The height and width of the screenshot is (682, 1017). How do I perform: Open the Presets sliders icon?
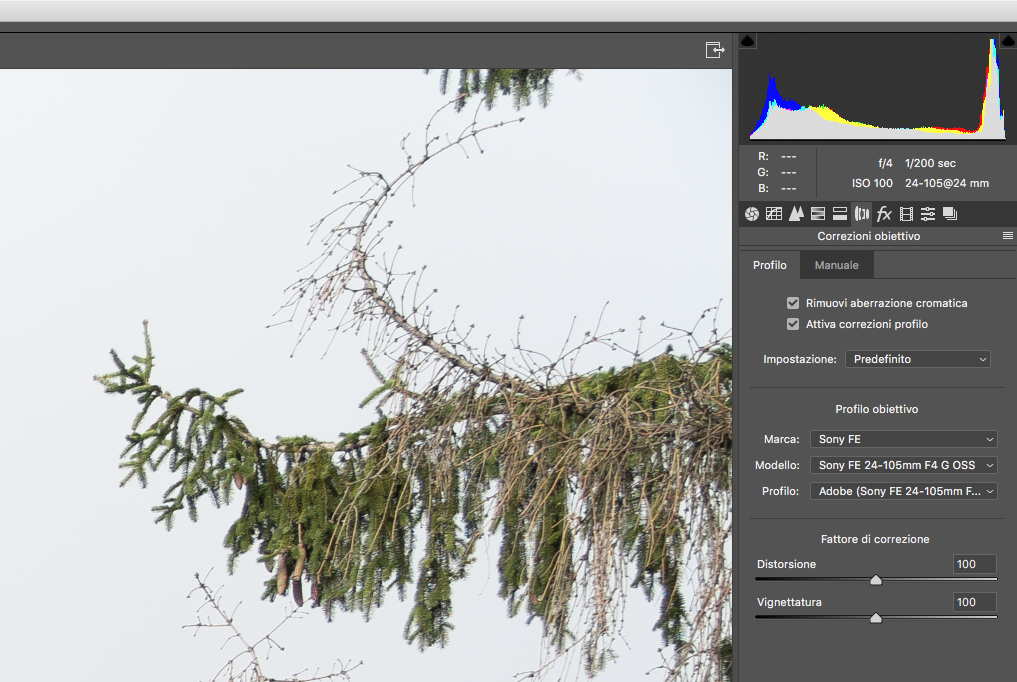(928, 214)
